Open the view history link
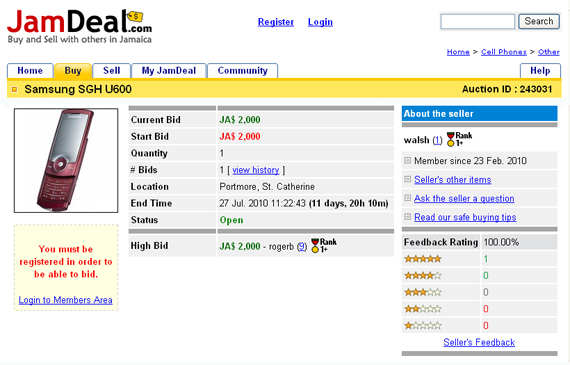The width and height of the screenshot is (570, 365). click(x=256, y=170)
